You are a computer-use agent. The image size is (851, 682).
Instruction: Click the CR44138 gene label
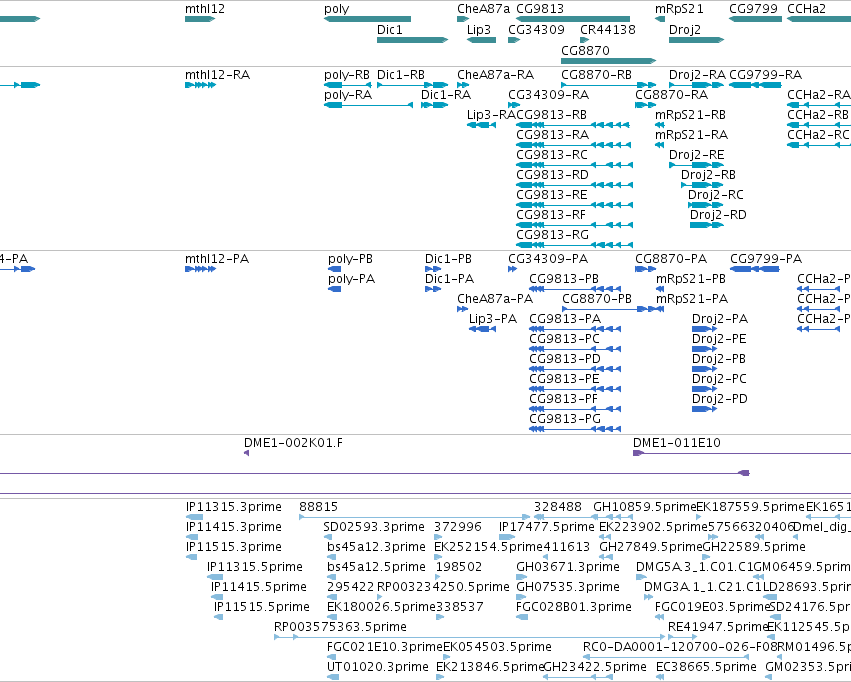coord(608,29)
